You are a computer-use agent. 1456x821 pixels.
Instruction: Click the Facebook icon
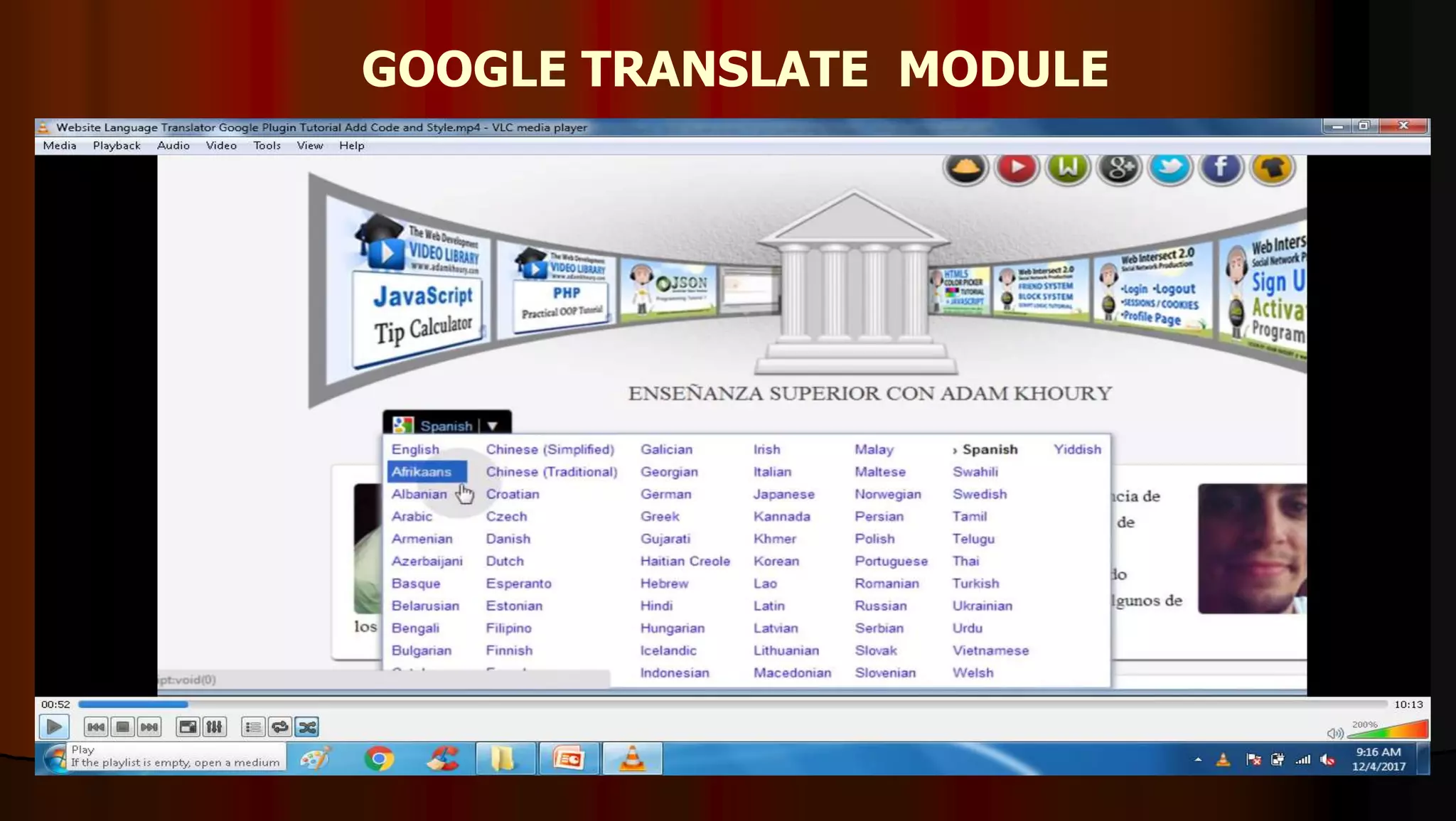(1221, 168)
